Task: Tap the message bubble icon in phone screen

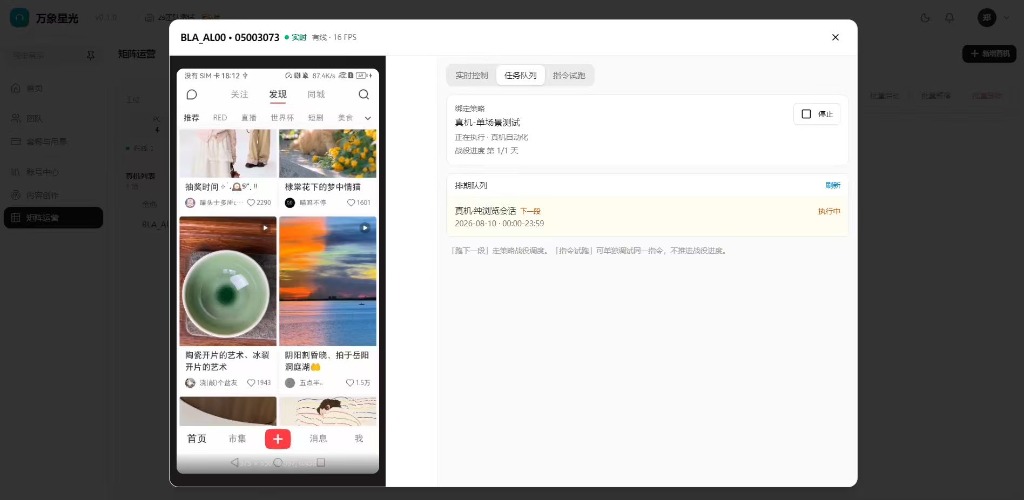Action: click(x=191, y=95)
